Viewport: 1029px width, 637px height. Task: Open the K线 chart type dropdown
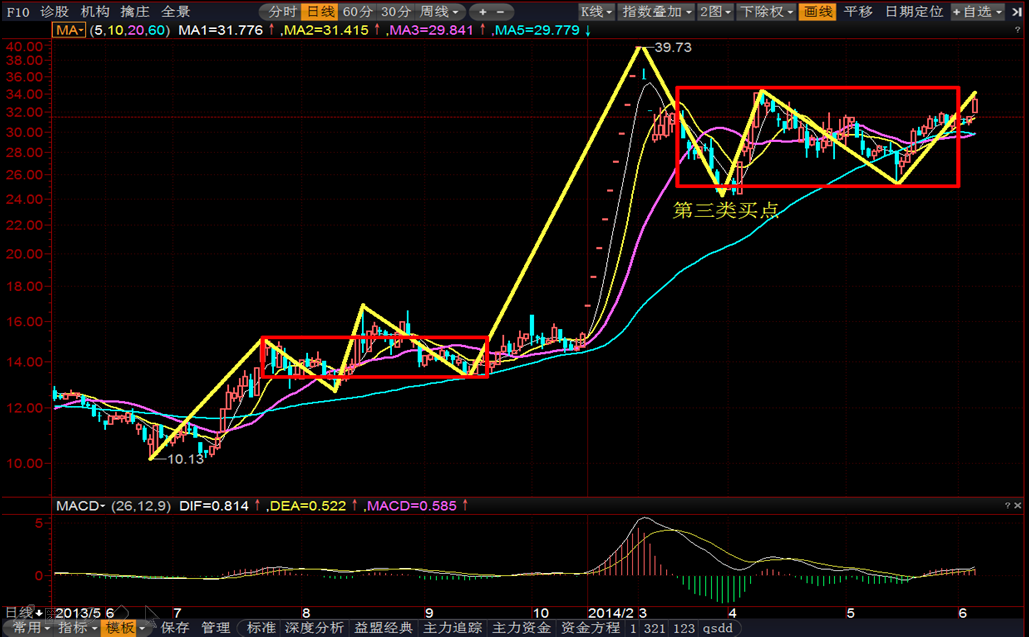click(596, 12)
